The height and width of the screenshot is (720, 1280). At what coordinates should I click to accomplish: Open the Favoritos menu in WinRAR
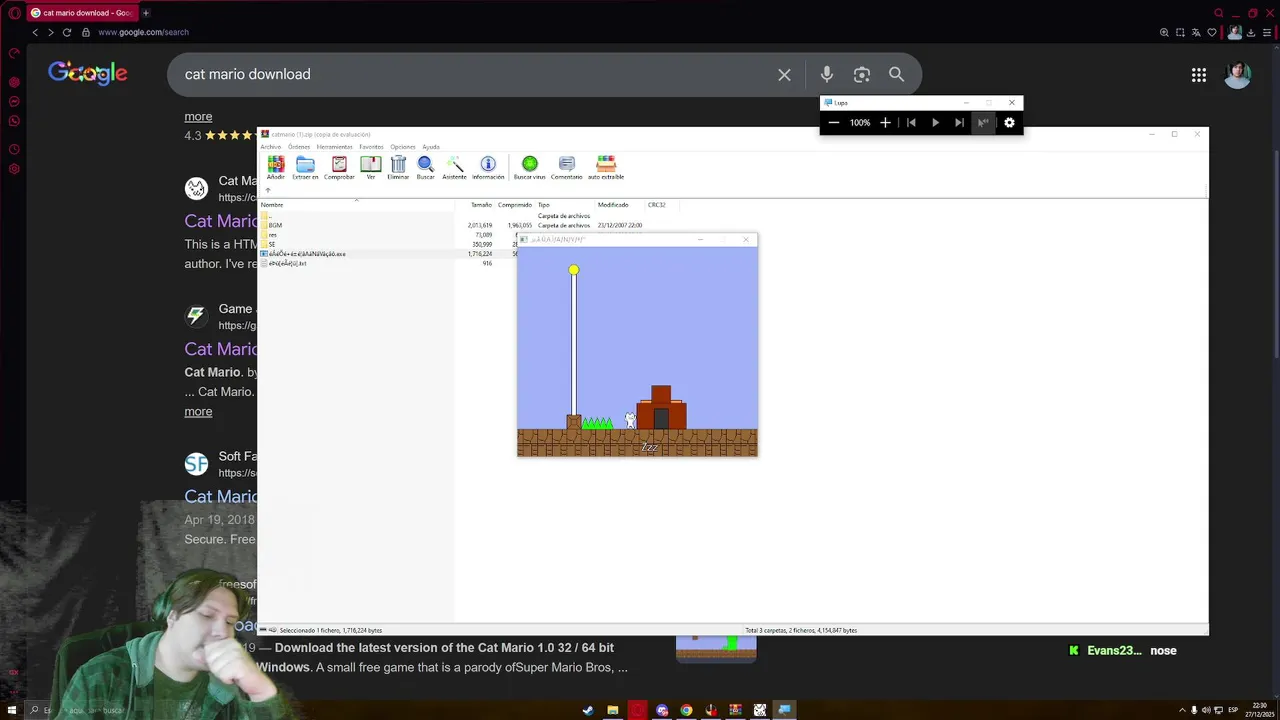point(371,147)
